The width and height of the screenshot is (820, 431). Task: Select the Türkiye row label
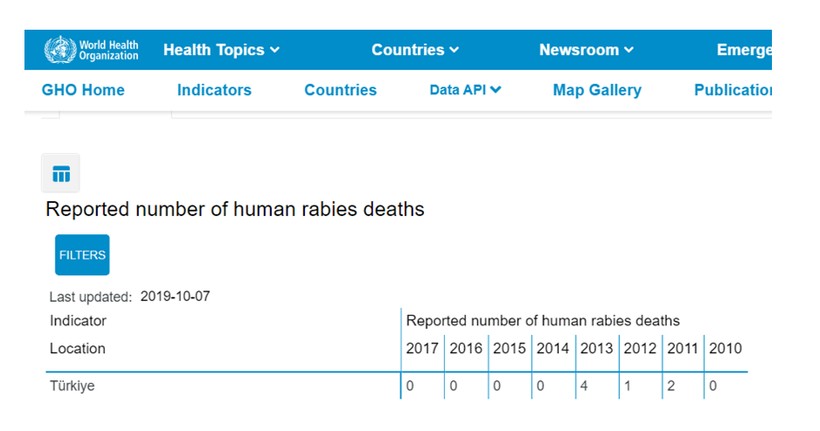tap(72, 386)
